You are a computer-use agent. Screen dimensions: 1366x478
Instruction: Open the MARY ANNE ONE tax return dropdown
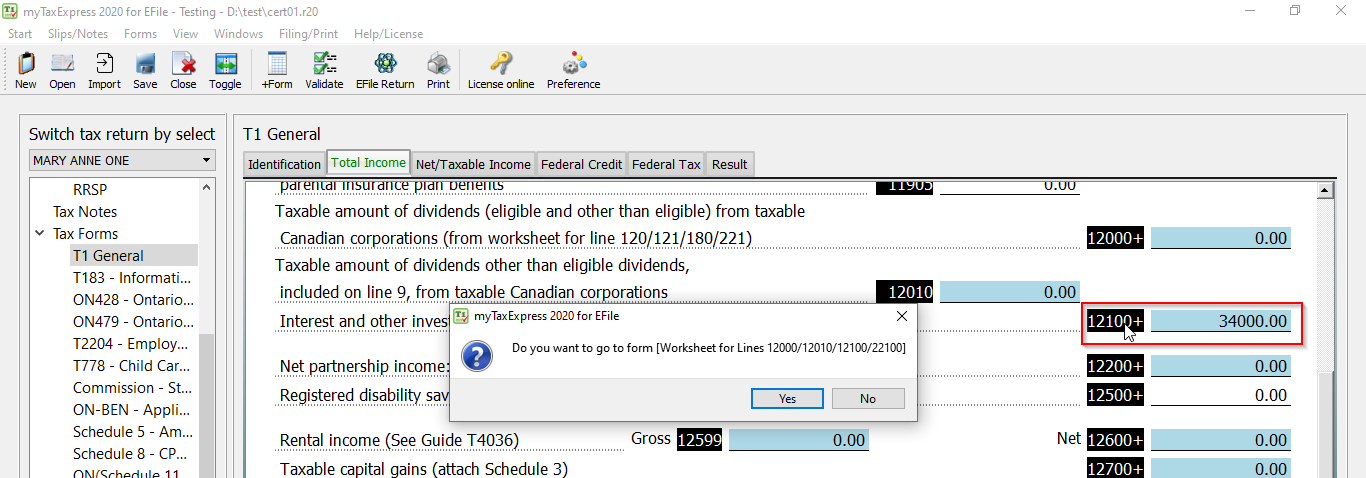pyautogui.click(x=122, y=160)
